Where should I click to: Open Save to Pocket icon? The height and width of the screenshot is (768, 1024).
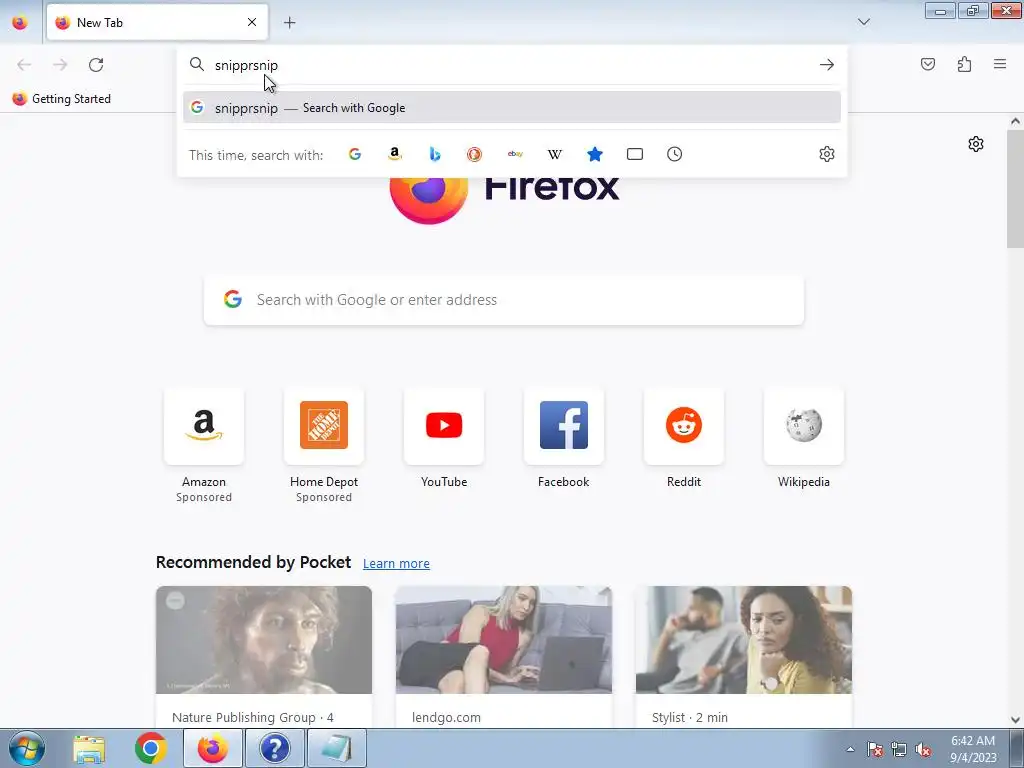coord(928,64)
